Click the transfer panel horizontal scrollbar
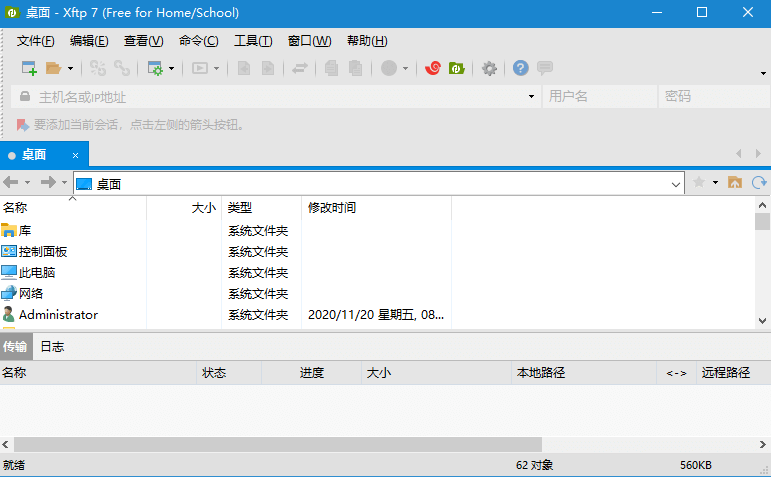Screen dimensions: 771x477 278,444
